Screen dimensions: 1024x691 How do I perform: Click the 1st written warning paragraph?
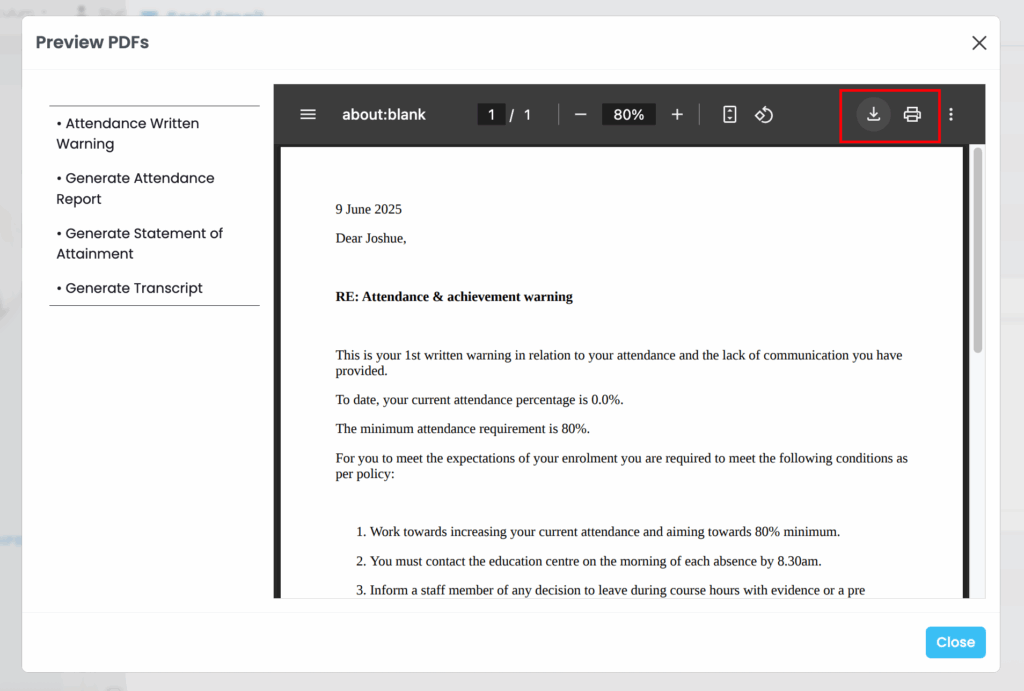tap(618, 362)
